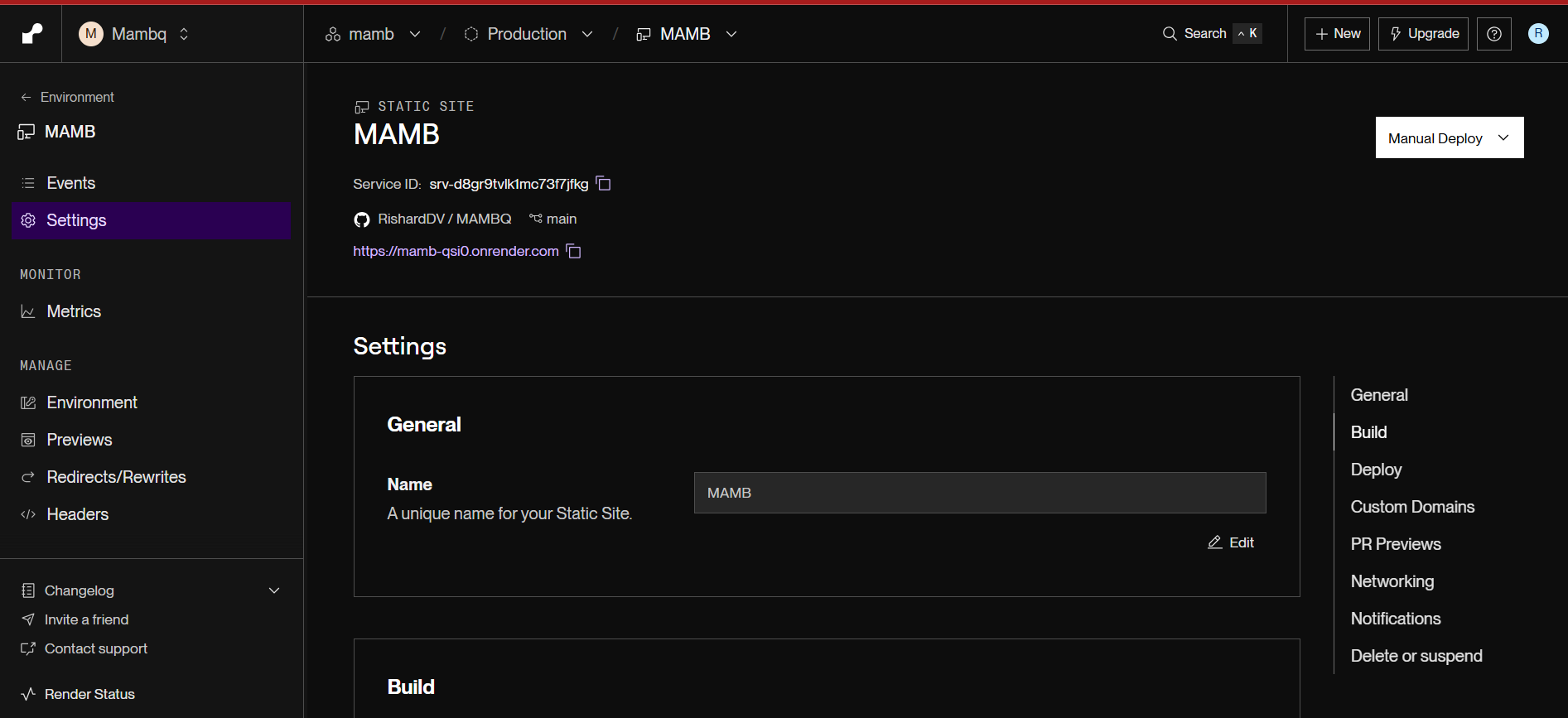Open the RishardDV / MAMBQ GitHub repository
Image resolution: width=1568 pixels, height=718 pixels.
pyautogui.click(x=445, y=219)
